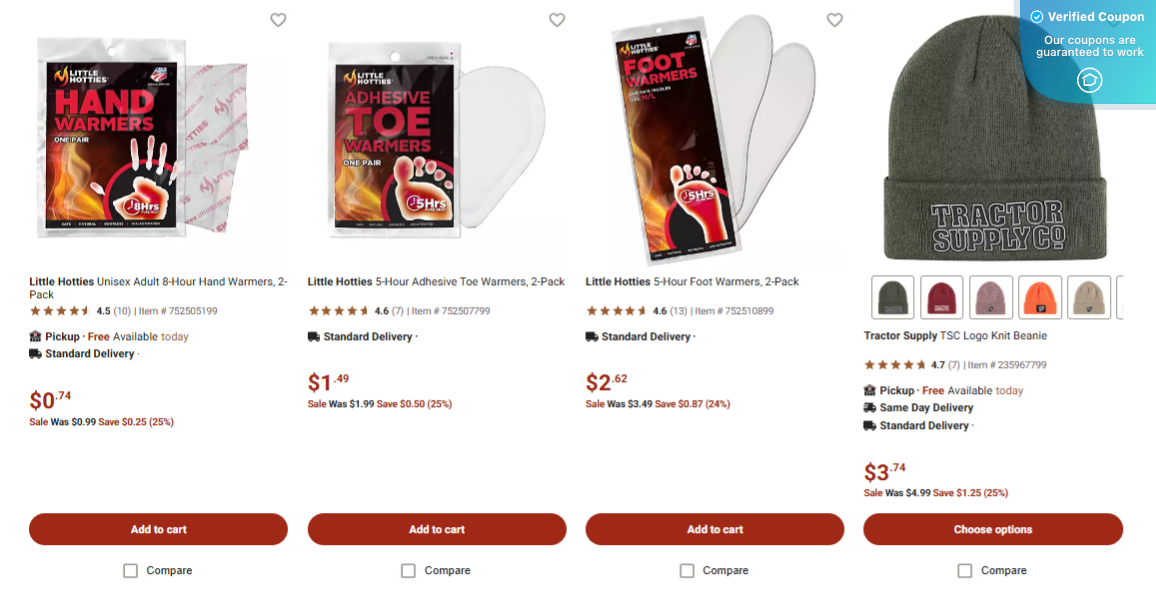Viewport: 1156px width, 598px height.
Task: Click the TSC Knit Beanie star rating
Action: [895, 365]
